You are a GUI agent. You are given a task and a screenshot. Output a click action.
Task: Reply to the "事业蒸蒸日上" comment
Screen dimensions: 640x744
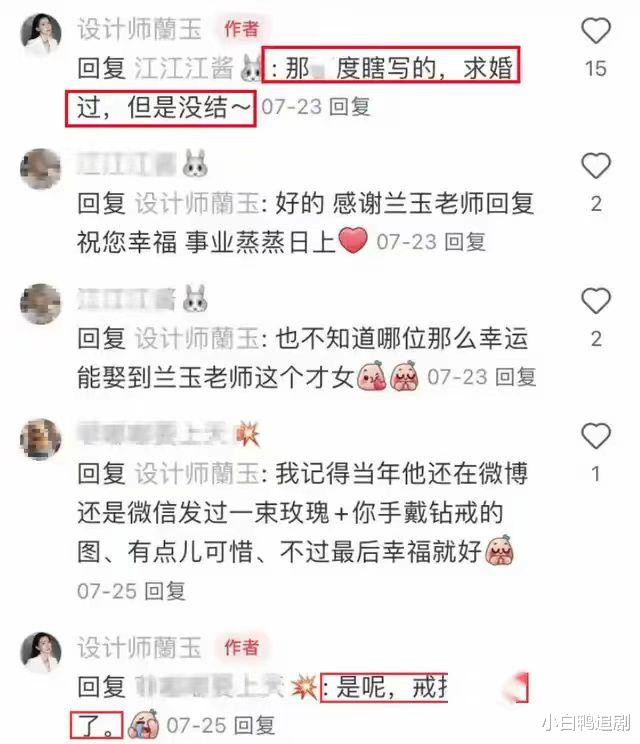465,242
